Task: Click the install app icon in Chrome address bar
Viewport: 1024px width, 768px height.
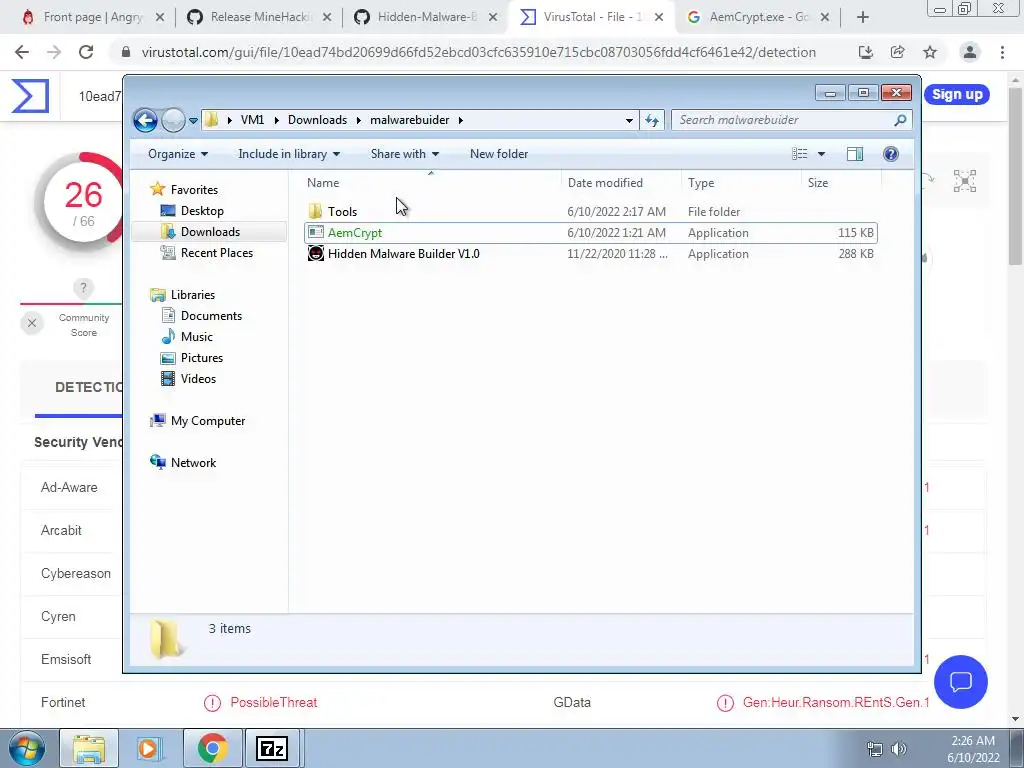Action: pyautogui.click(x=865, y=52)
